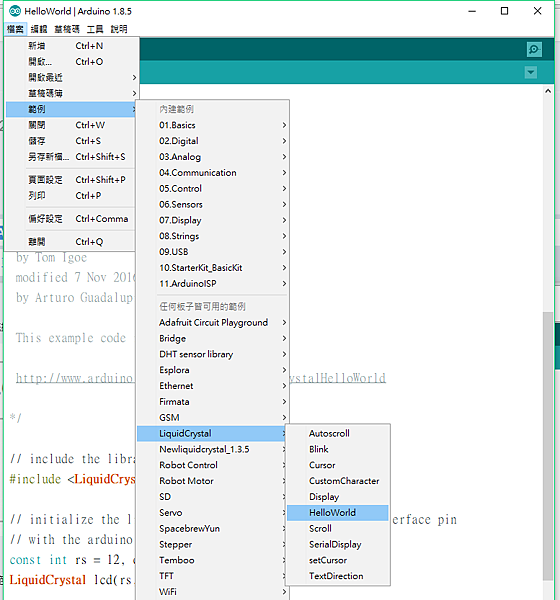
Task: Expand Newliquidcrystal_1.3.5 examples
Action: (x=212, y=449)
